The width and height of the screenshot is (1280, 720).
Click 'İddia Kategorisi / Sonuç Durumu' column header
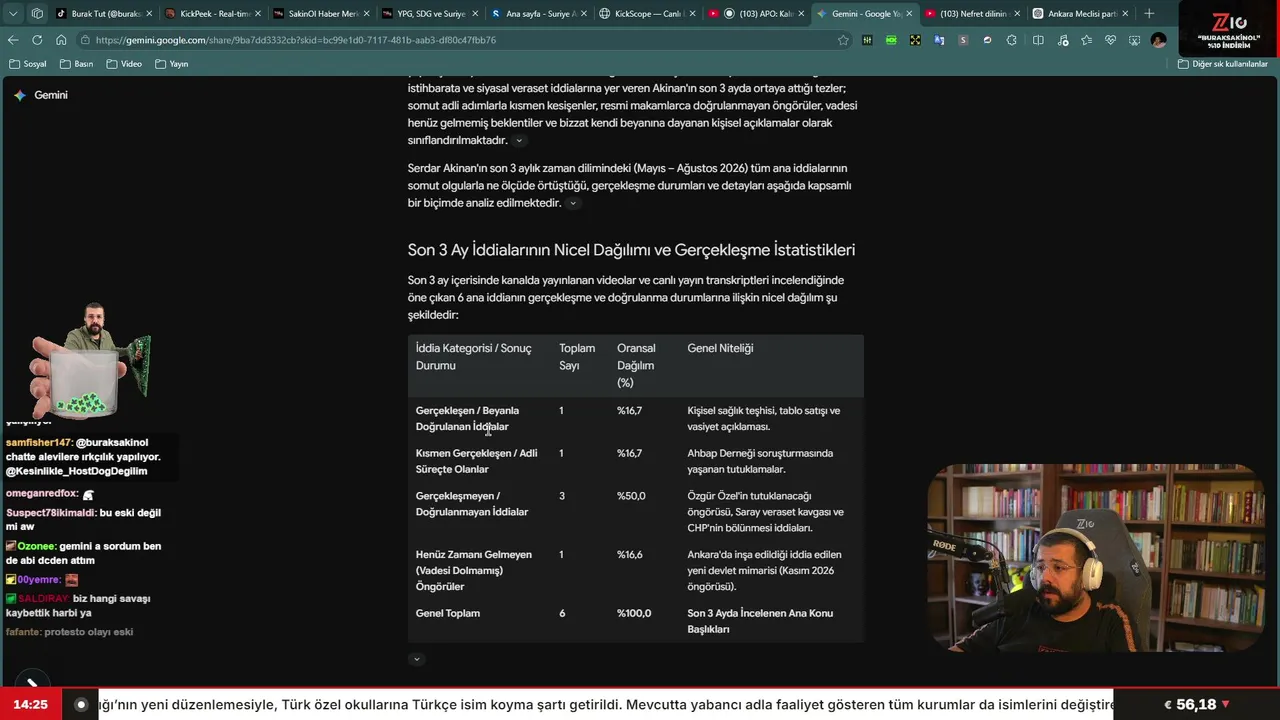pyautogui.click(x=474, y=357)
